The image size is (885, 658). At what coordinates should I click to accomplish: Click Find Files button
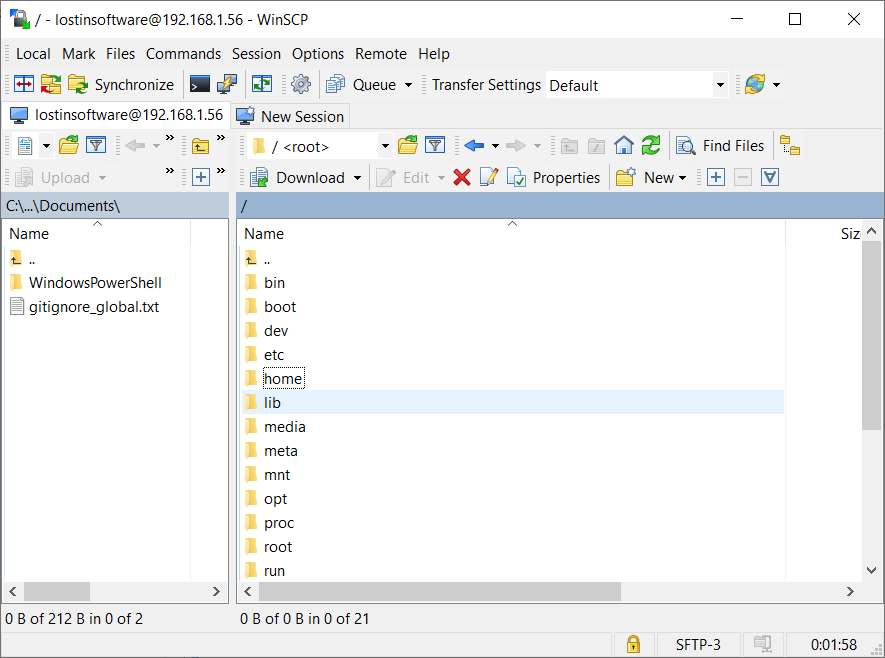coord(721,146)
